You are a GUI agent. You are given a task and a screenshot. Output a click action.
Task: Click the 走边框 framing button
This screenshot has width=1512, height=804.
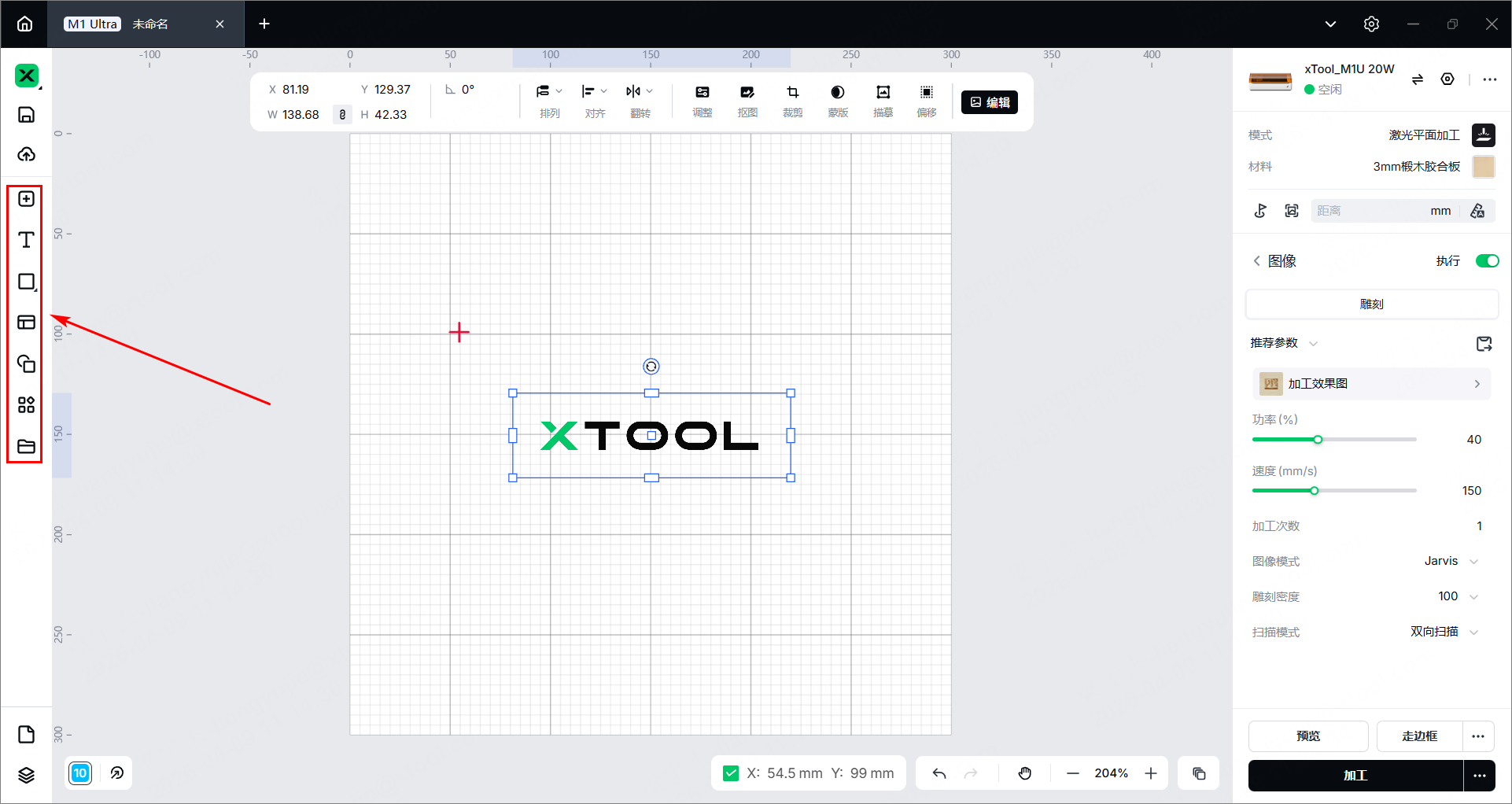(1419, 736)
